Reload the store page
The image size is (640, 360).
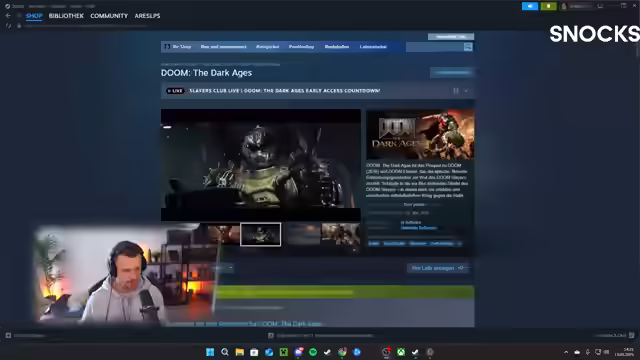pyautogui.click(x=8, y=26)
